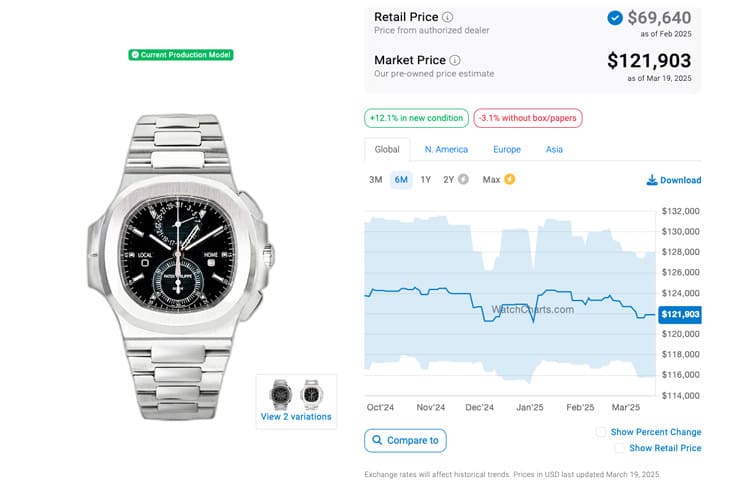Open the Asia region tab
Image resolution: width=730 pixels, height=482 pixels.
coord(554,149)
